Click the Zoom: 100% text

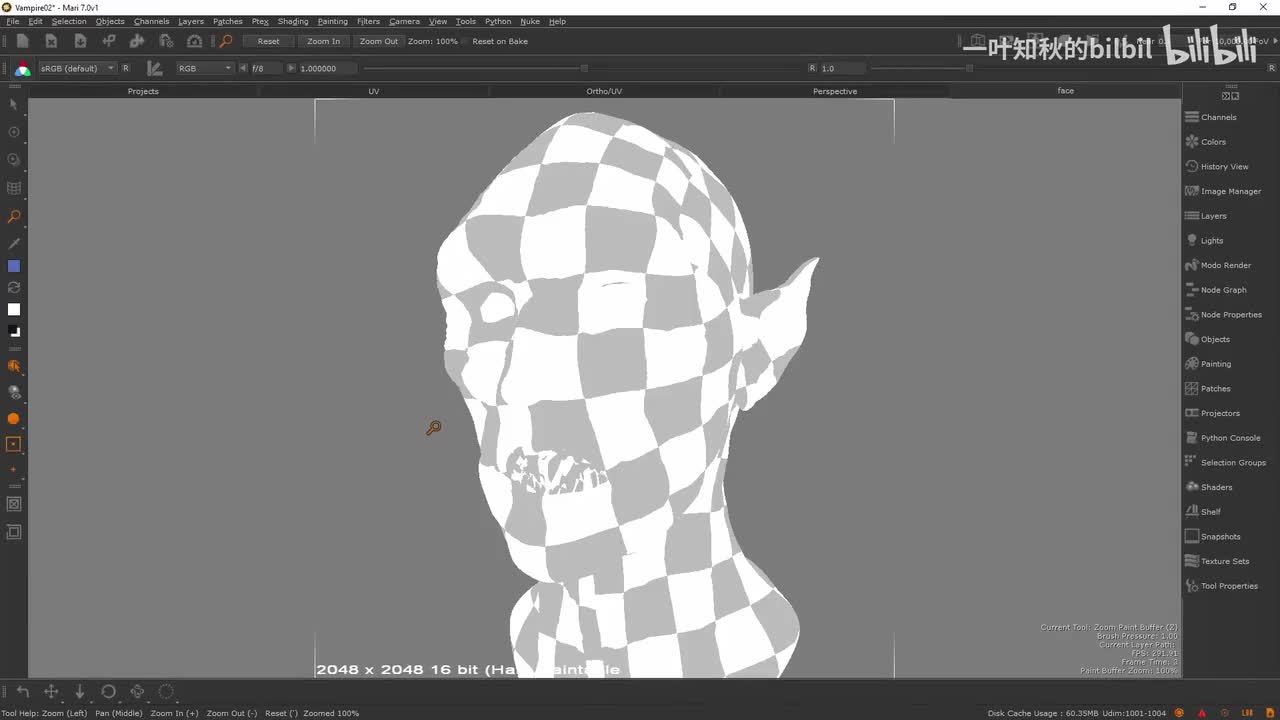pos(433,41)
